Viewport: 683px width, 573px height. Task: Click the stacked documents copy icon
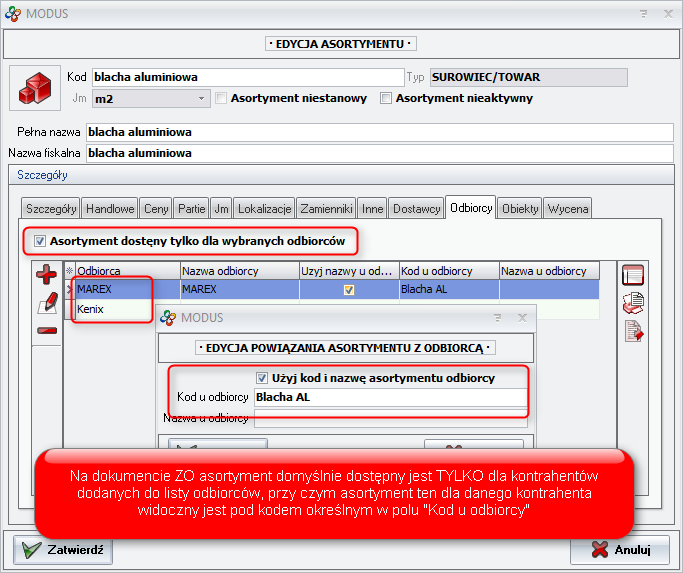[x=633, y=303]
